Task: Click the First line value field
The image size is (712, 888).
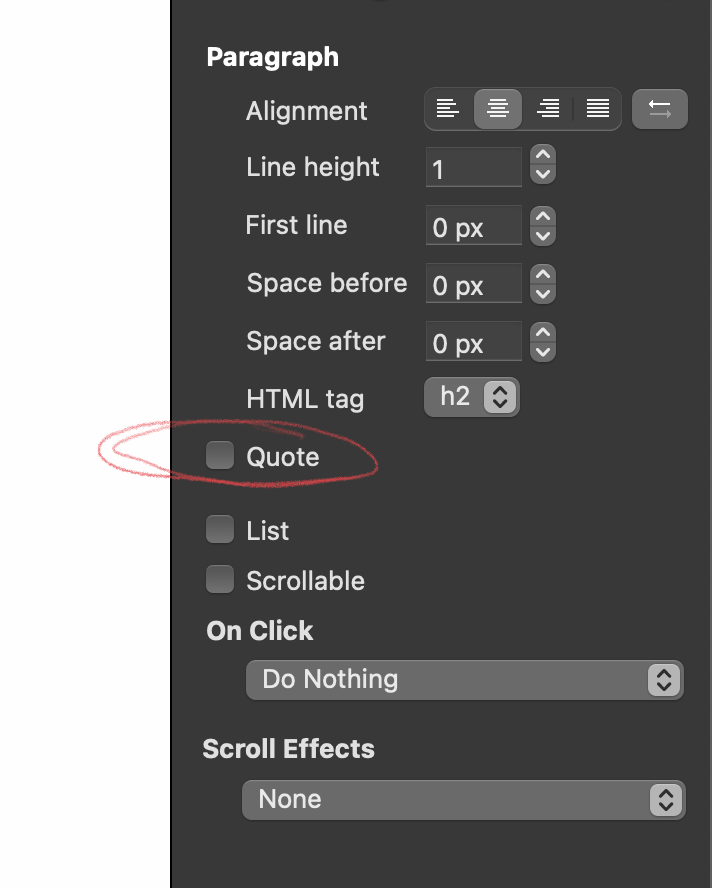Action: (473, 227)
